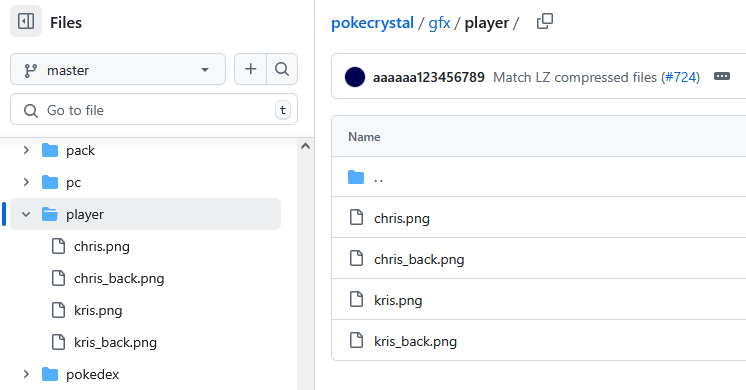Click the git branch icon in selector
The image size is (746, 390).
tap(31, 70)
